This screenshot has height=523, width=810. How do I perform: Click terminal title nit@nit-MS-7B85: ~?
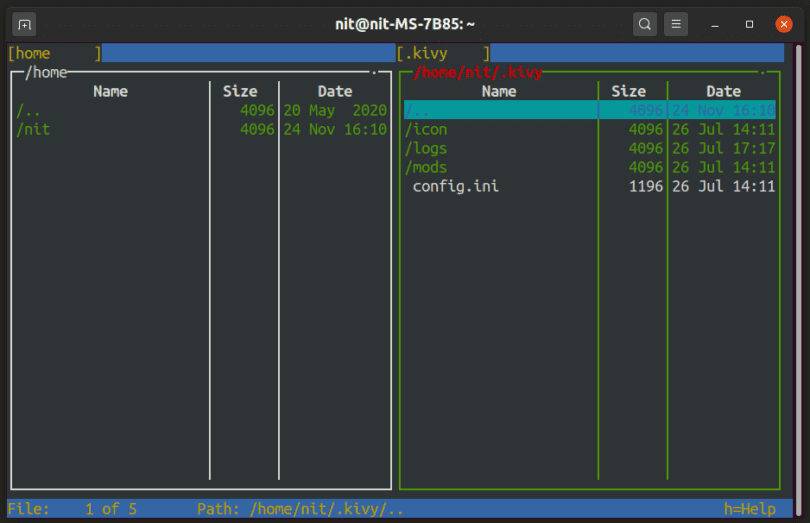[405, 24]
